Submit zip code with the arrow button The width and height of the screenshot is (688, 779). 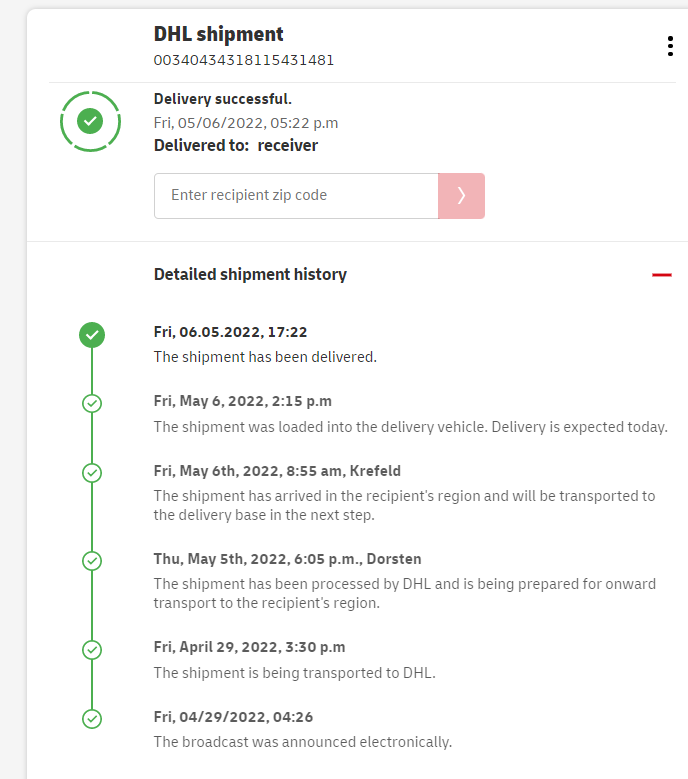461,196
